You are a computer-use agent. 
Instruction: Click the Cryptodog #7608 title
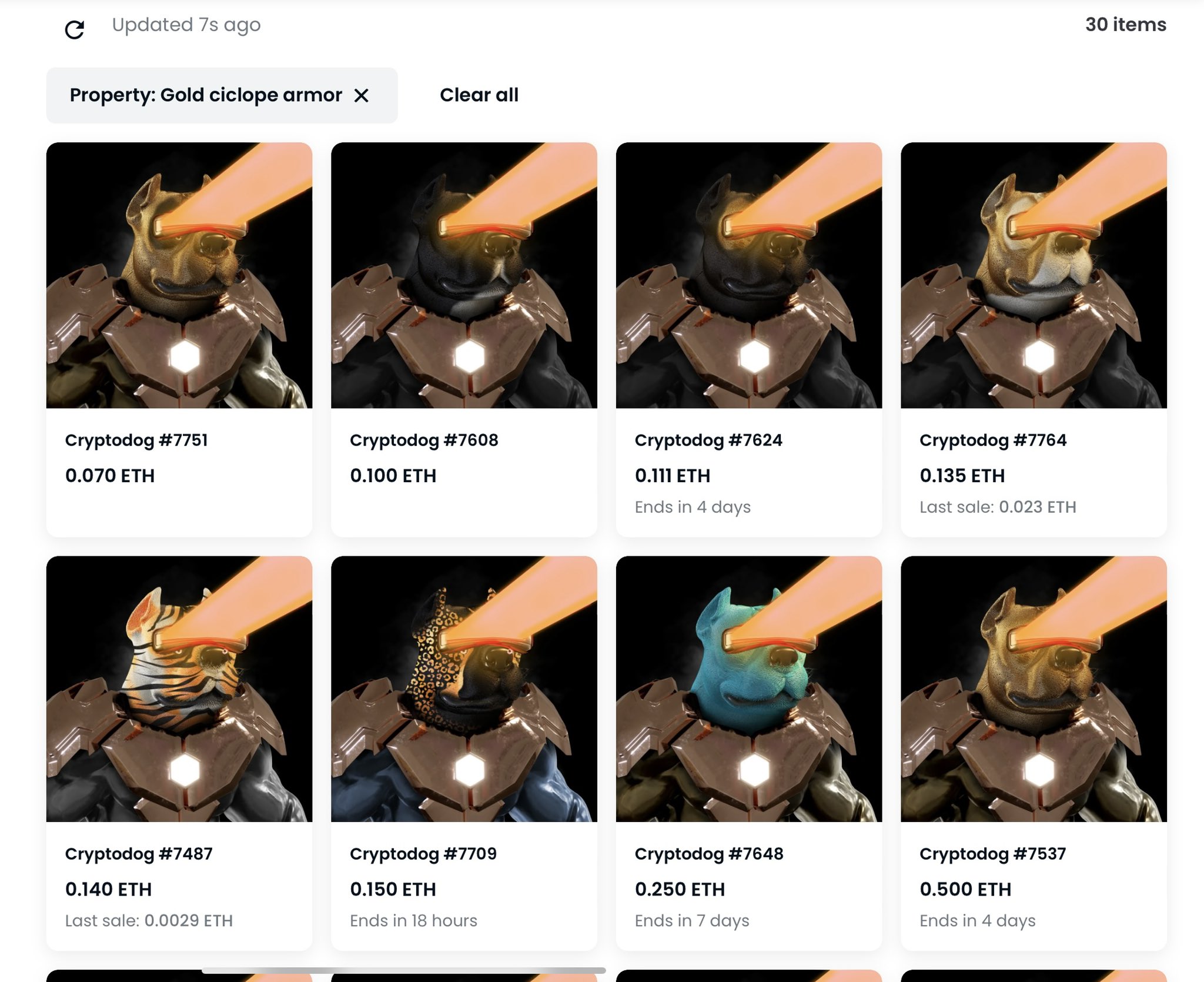pos(424,440)
